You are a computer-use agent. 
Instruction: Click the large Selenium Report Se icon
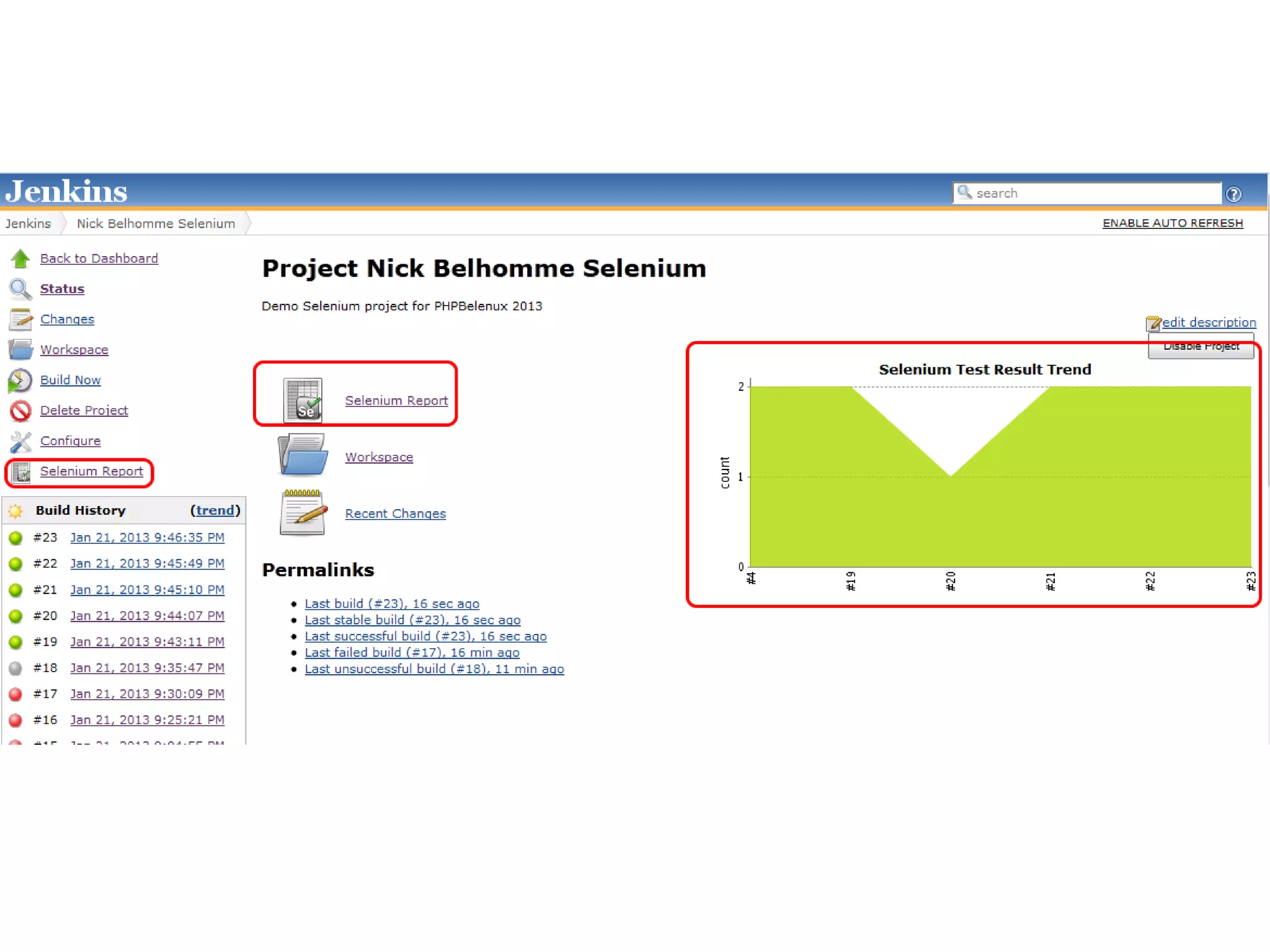coord(303,400)
